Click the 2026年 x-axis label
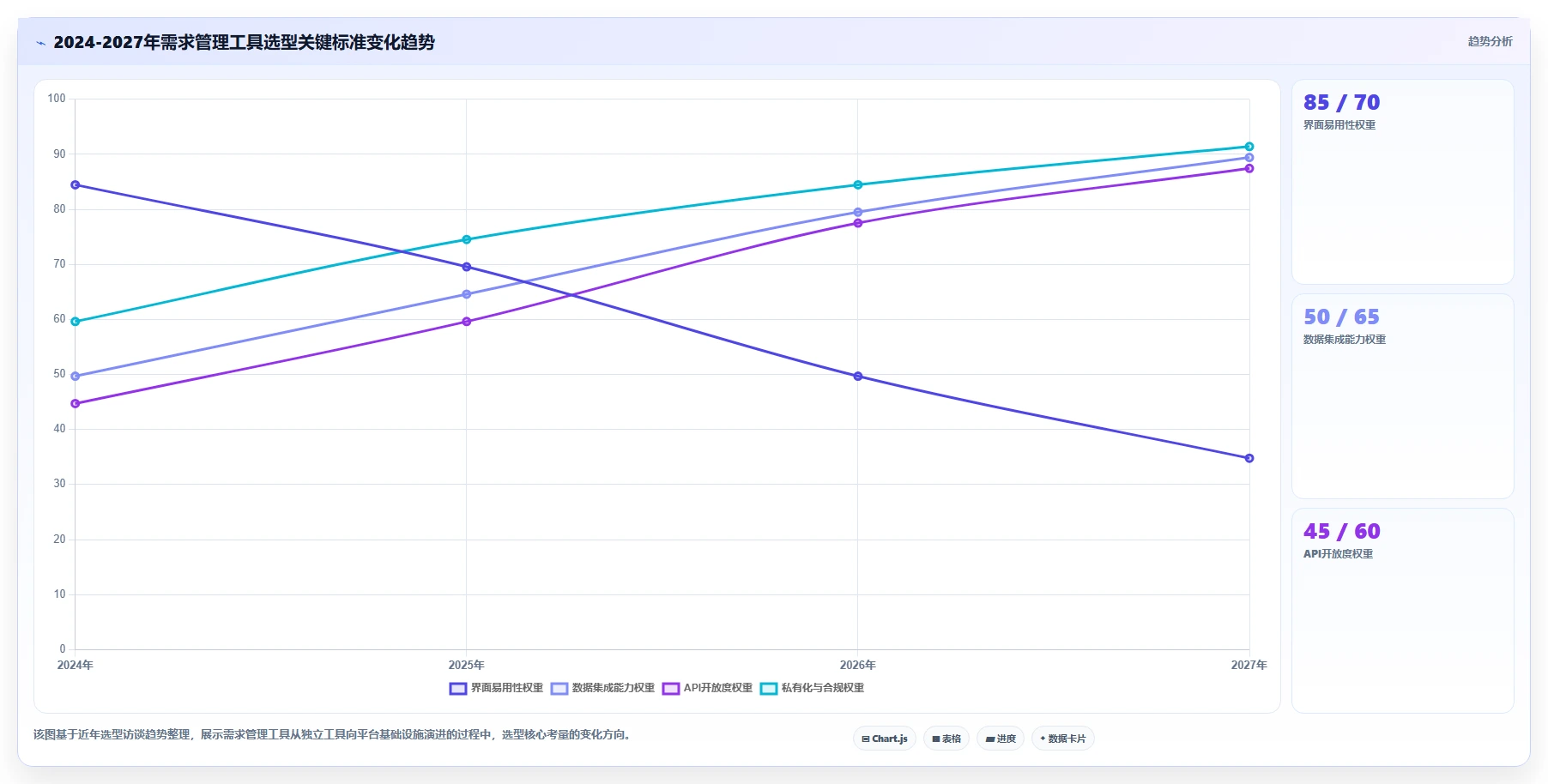 click(858, 665)
